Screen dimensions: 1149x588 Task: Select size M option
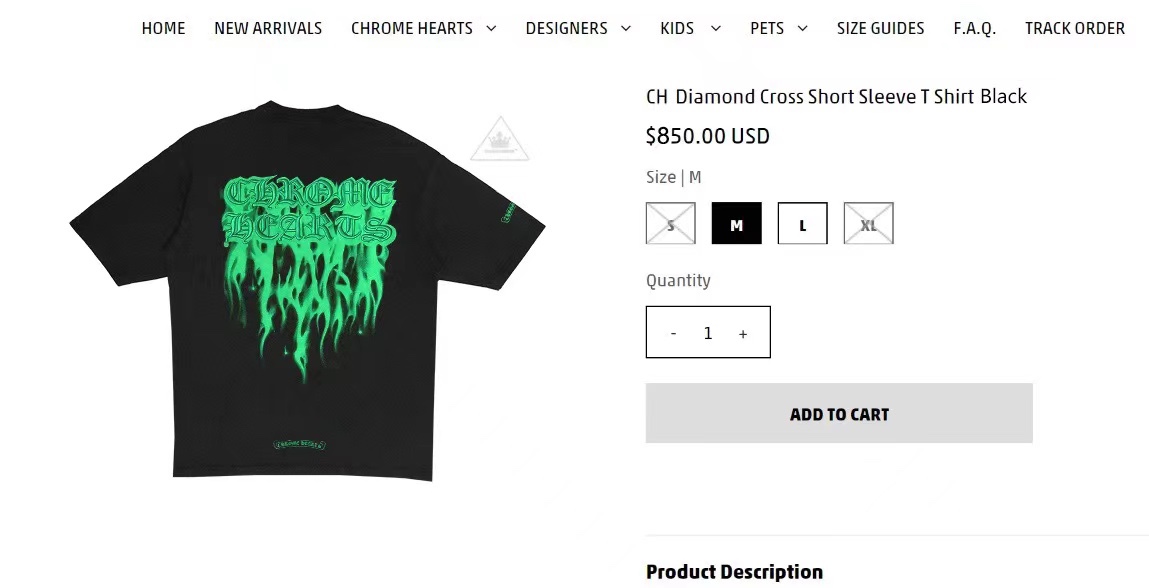pyautogui.click(x=736, y=223)
